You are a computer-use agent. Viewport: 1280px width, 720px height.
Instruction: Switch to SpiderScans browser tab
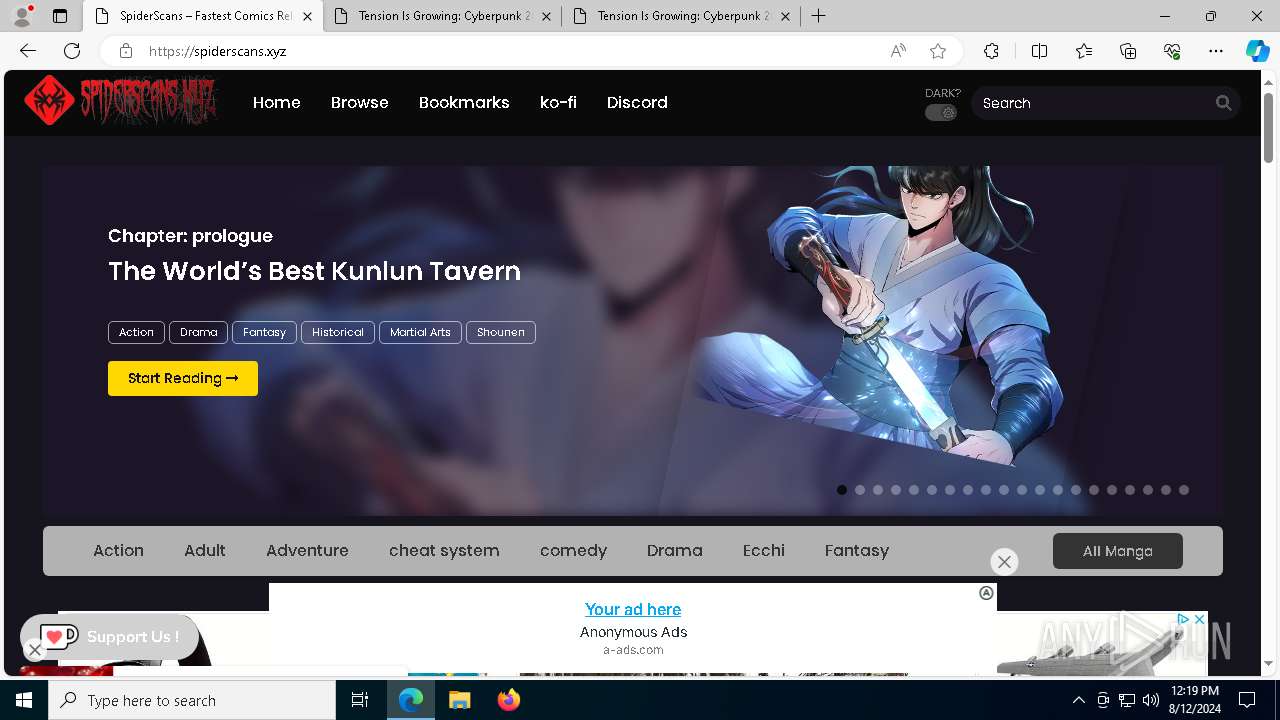[x=203, y=16]
